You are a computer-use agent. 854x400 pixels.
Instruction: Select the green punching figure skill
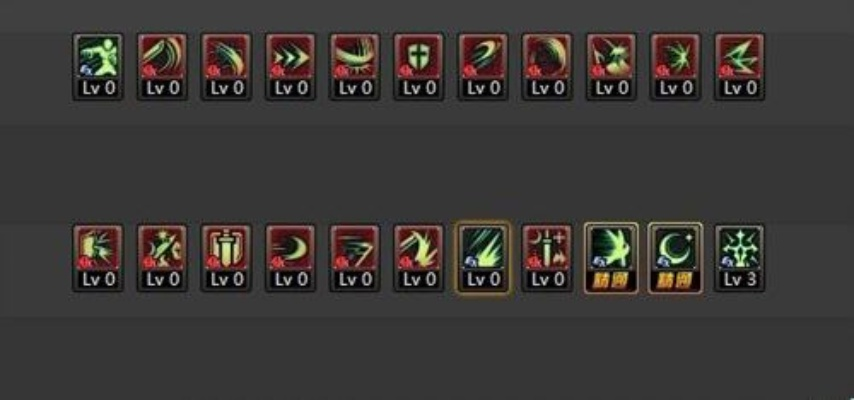tap(98, 66)
